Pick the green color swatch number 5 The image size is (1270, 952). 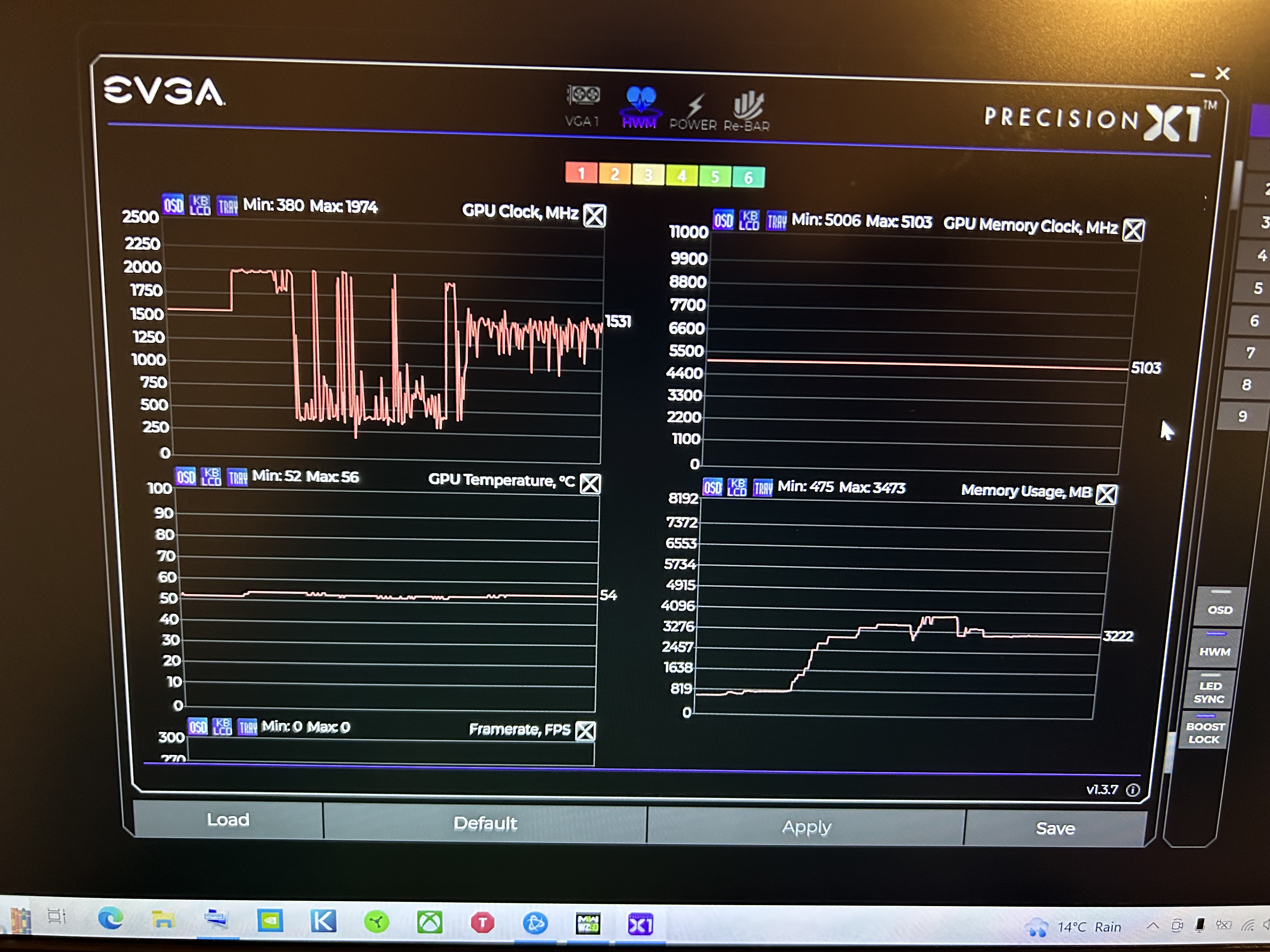[x=715, y=177]
